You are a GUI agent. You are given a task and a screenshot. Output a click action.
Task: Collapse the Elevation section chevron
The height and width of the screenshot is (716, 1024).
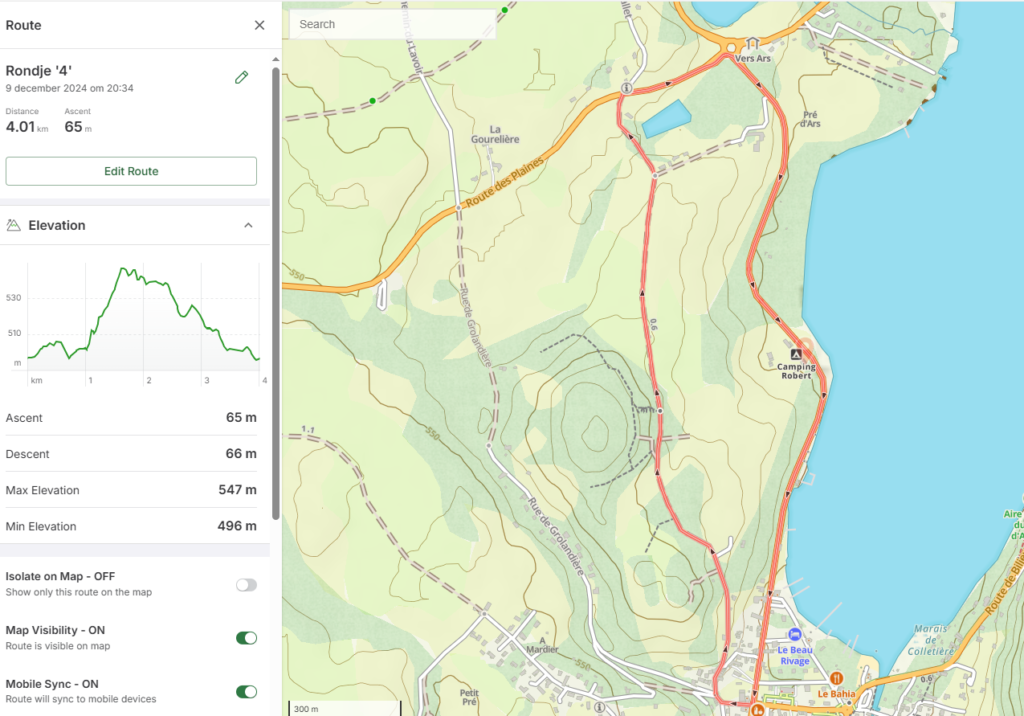[x=248, y=225]
